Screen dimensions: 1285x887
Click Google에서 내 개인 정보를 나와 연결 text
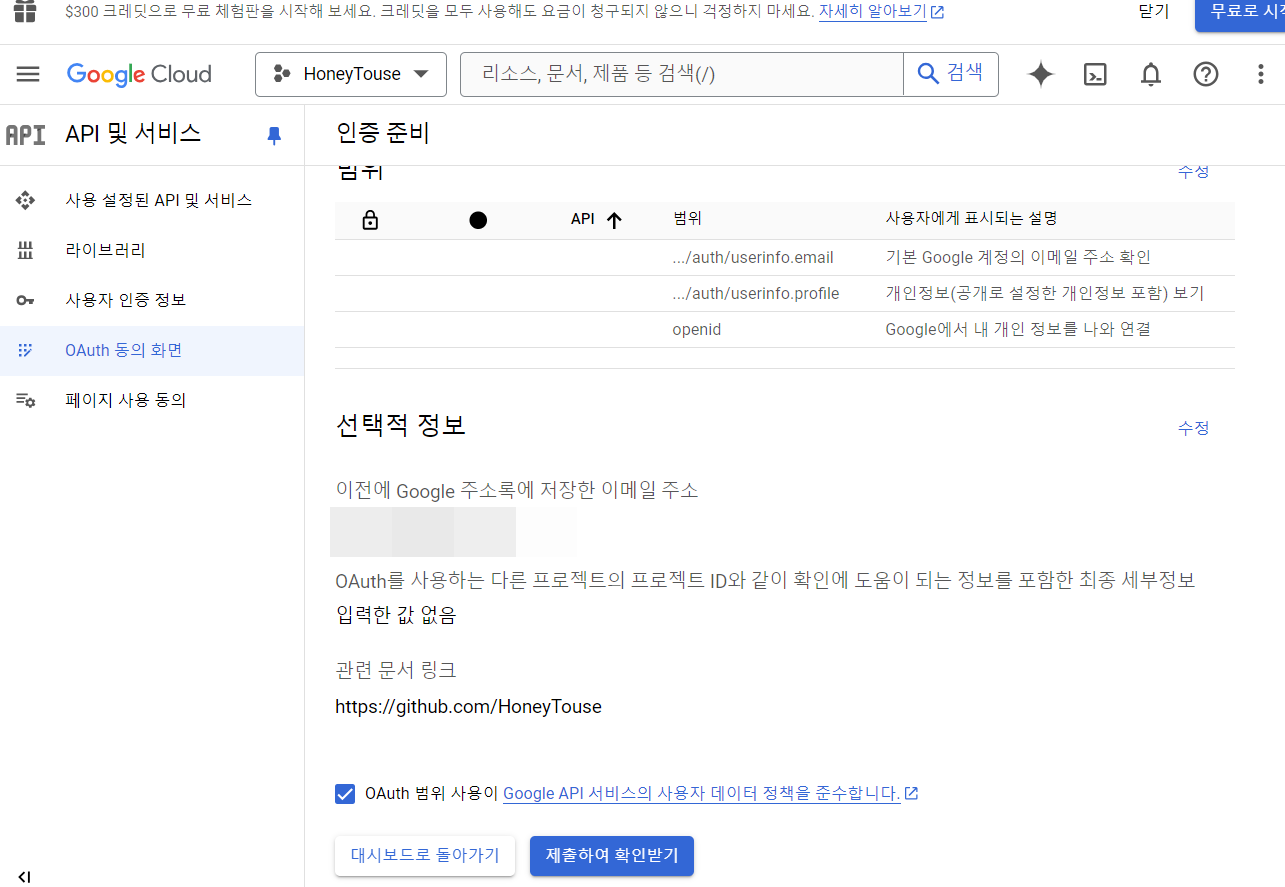pyautogui.click(x=1018, y=330)
